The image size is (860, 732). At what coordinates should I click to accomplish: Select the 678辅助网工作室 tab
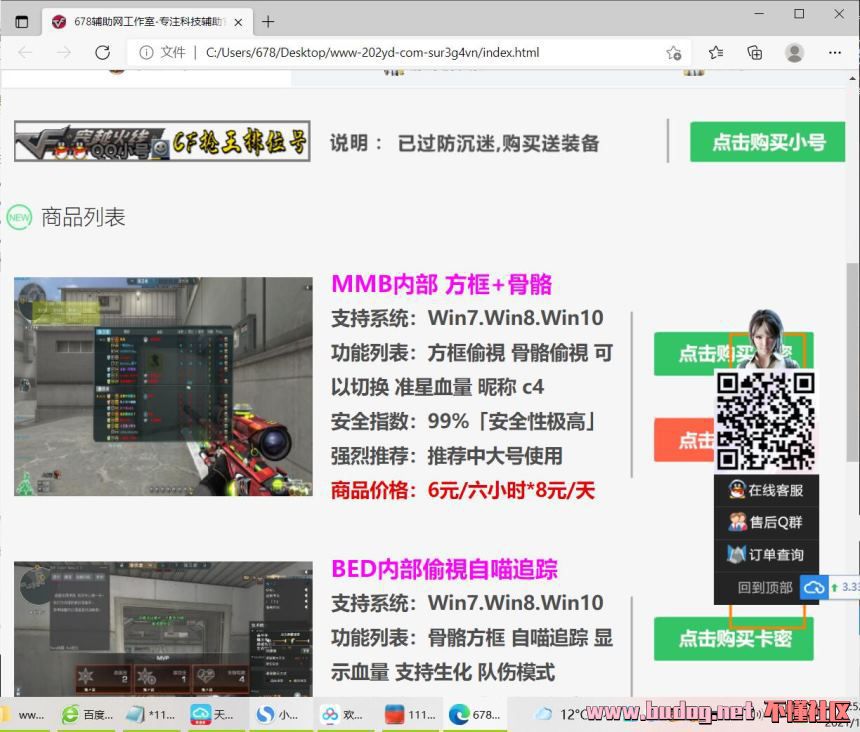pyautogui.click(x=148, y=22)
